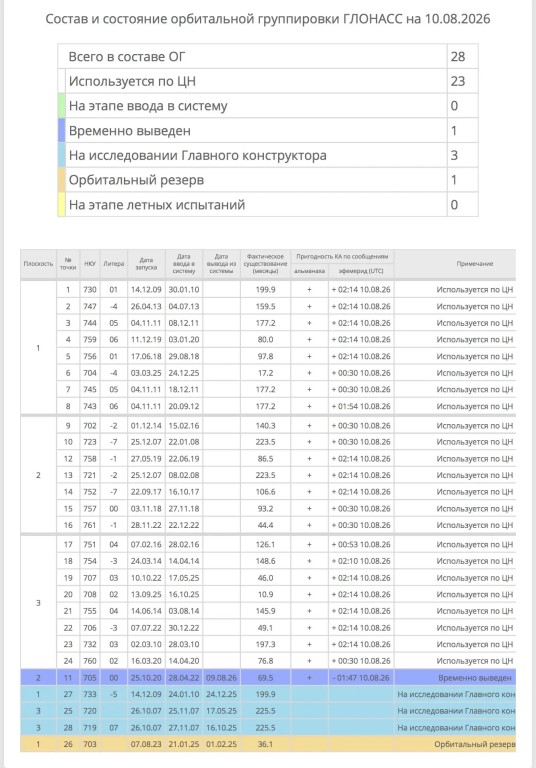Click withdrawal date 24.12.25 in row 733
Screen dimensions: 536x768
coord(221,694)
